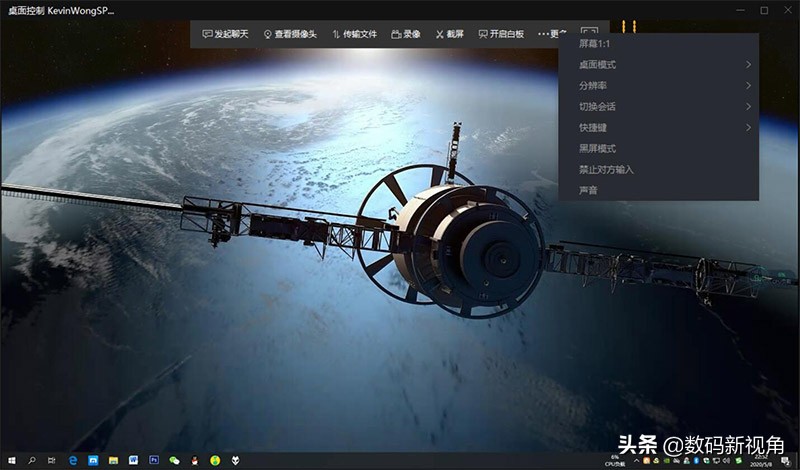Click the network tray icon
The width and height of the screenshot is (800, 470).
pyautogui.click(x=716, y=461)
